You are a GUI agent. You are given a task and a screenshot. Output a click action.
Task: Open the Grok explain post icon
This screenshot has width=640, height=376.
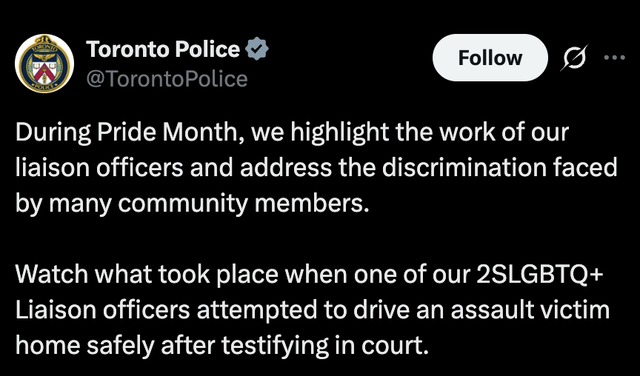pyautogui.click(x=574, y=58)
